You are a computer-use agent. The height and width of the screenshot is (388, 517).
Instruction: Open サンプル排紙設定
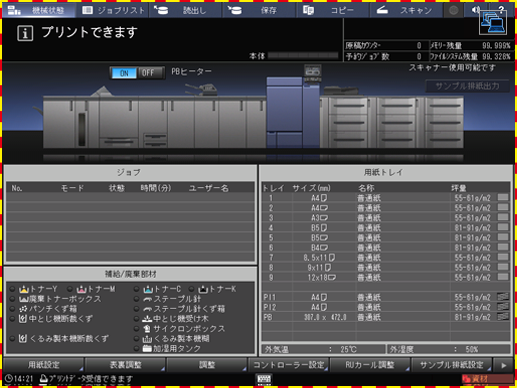coord(452,365)
